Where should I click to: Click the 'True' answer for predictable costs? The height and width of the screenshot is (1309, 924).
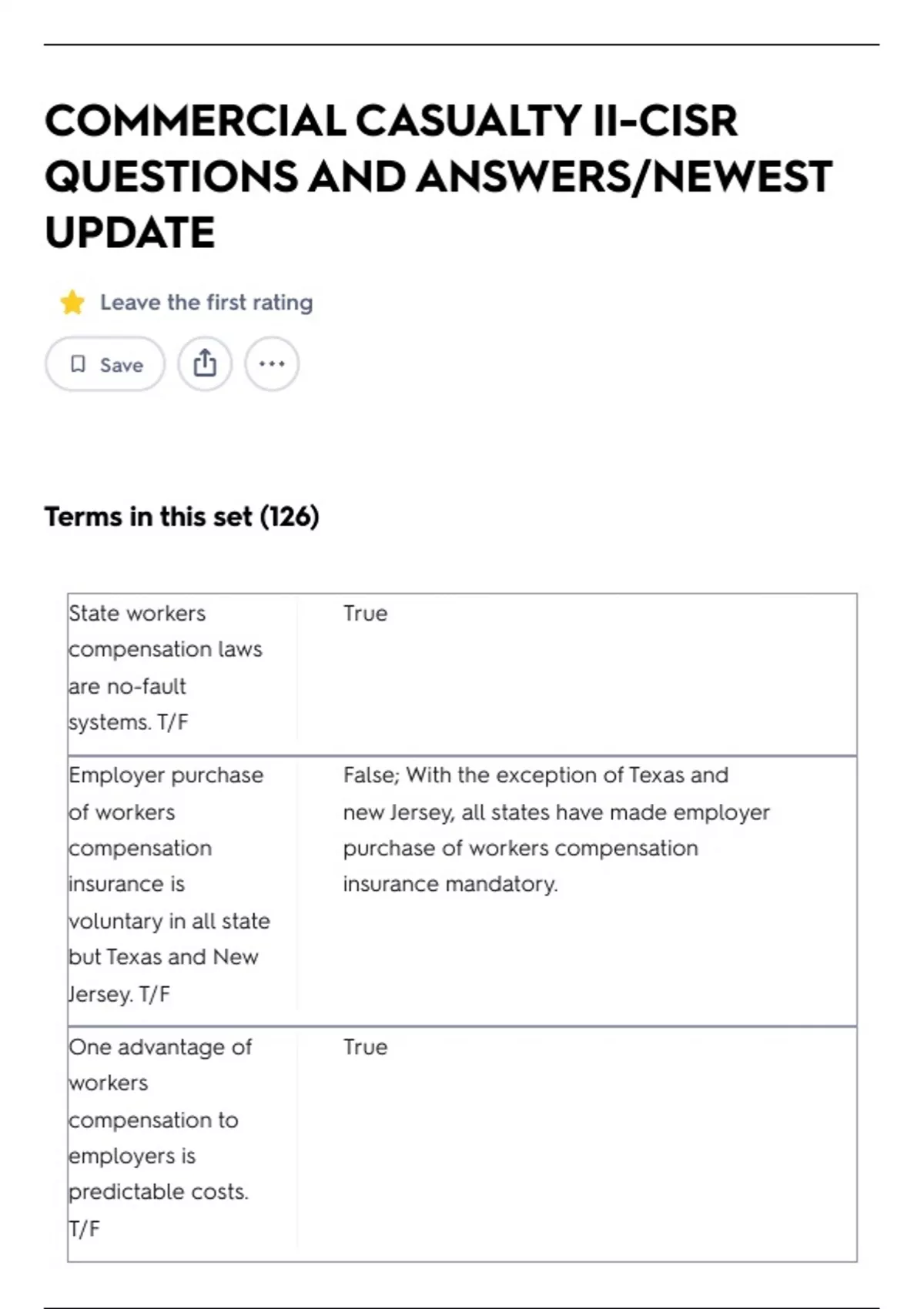366,1047
